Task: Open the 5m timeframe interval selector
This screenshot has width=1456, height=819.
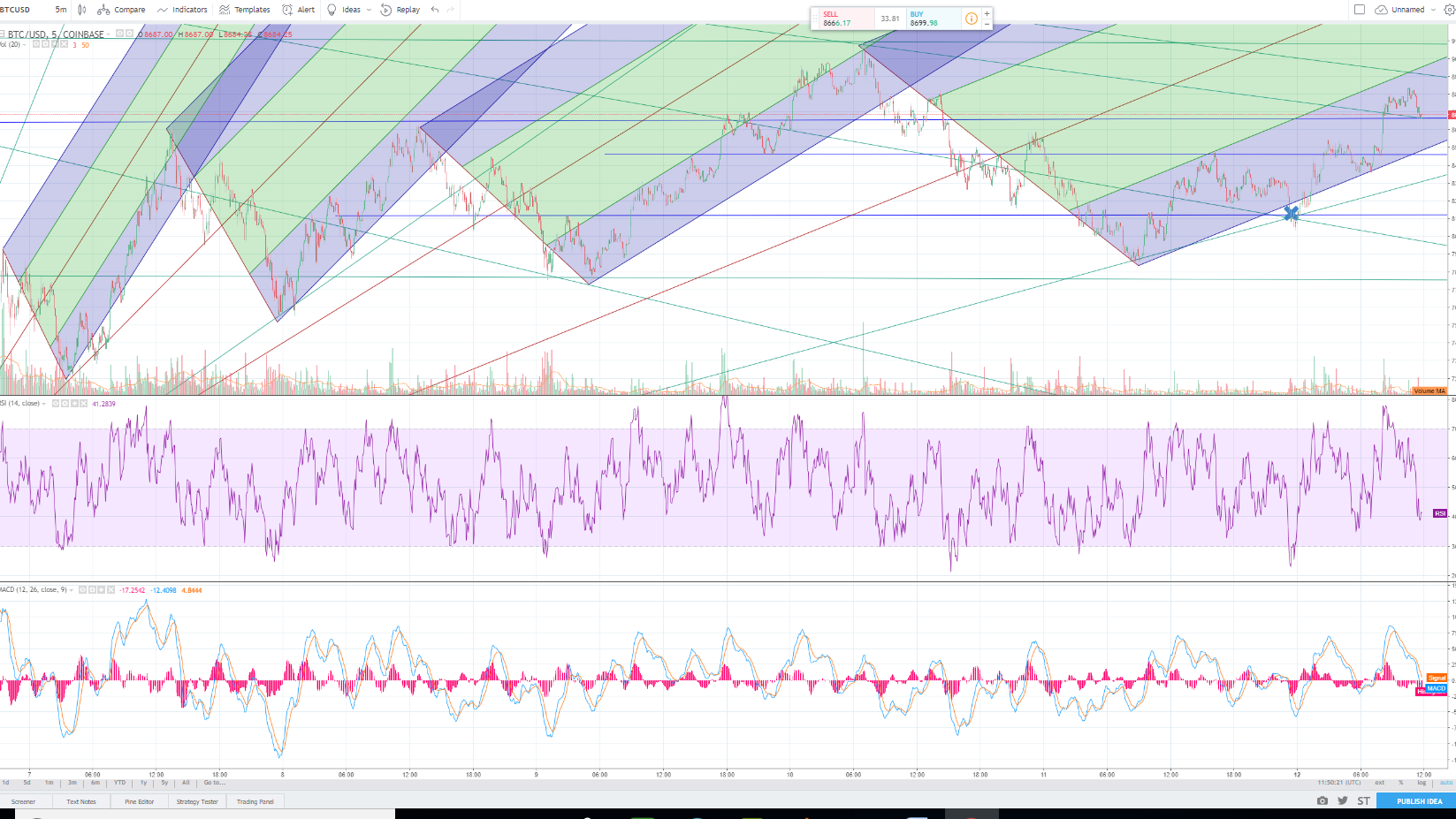Action: tap(60, 10)
